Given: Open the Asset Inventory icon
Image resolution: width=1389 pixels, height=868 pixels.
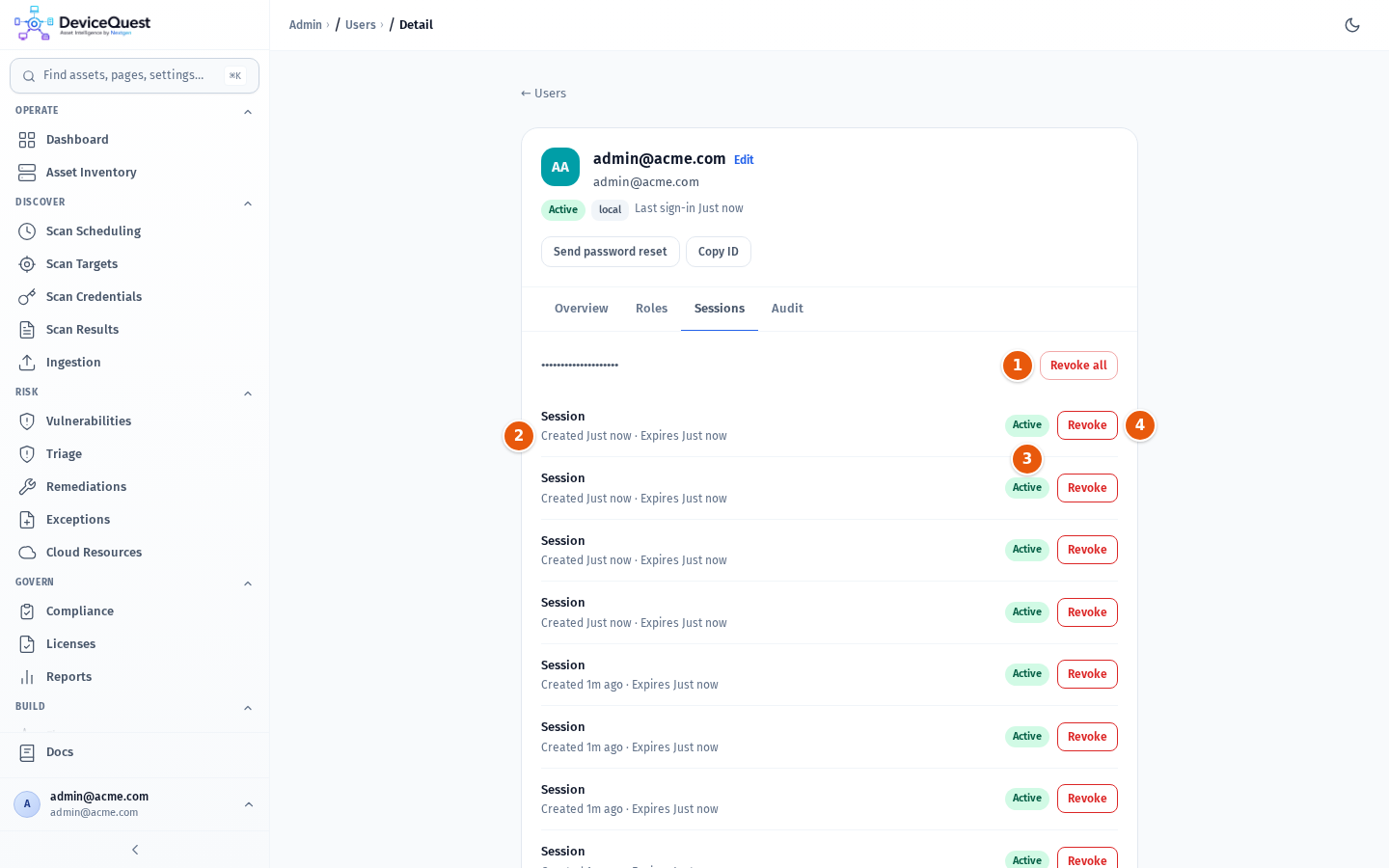Looking at the screenshot, I should [27, 173].
